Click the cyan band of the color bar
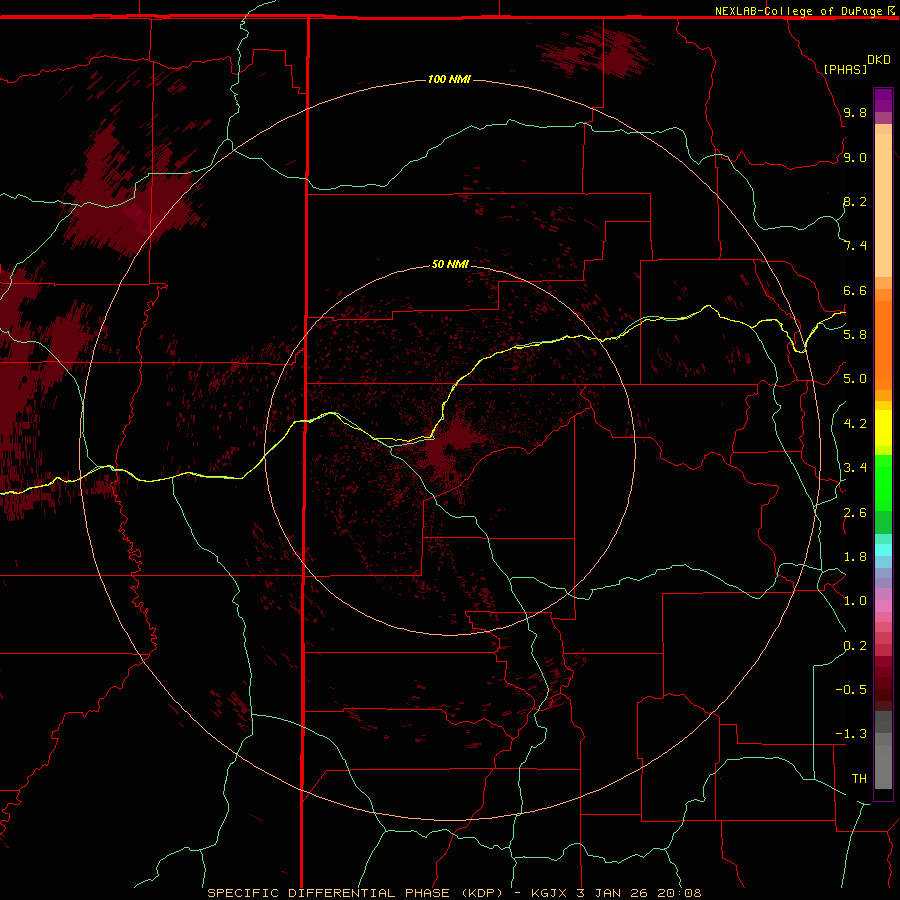900x900 pixels. 883,550
